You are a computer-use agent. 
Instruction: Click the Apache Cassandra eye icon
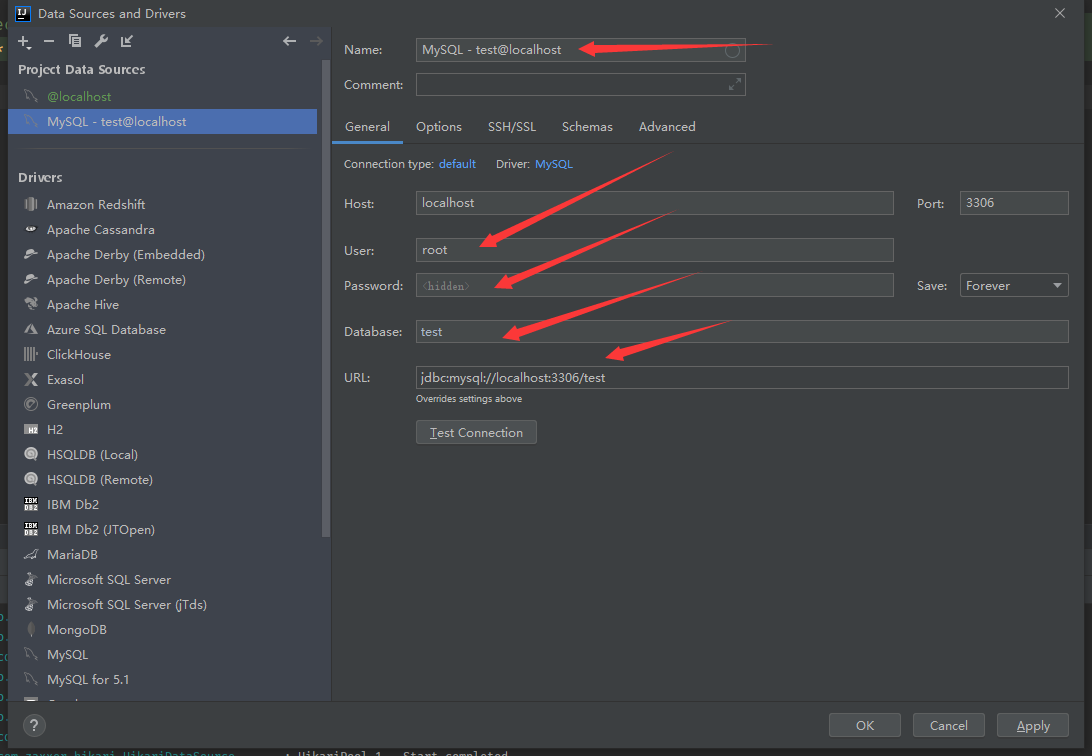point(31,229)
